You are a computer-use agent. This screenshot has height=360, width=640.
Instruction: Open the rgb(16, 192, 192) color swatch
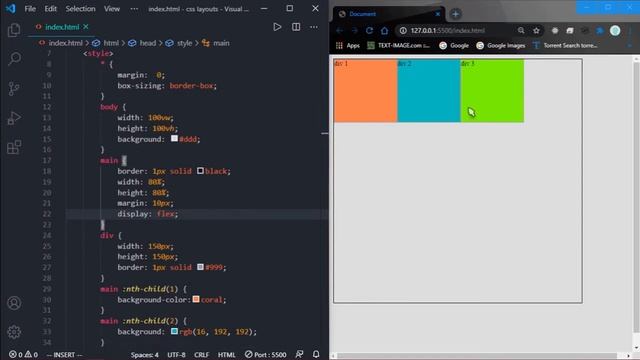pyautogui.click(x=174, y=331)
